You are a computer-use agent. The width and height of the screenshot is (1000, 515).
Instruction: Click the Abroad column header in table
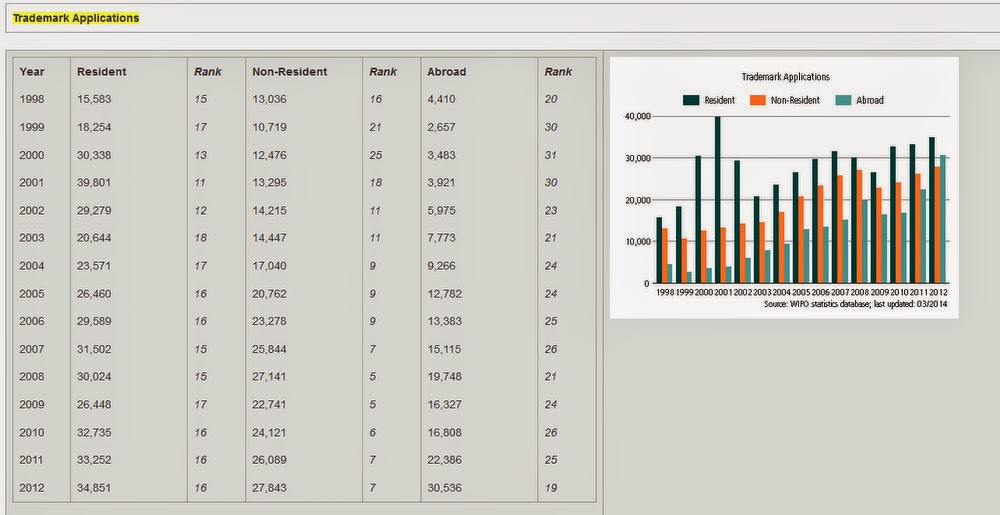pyautogui.click(x=446, y=72)
